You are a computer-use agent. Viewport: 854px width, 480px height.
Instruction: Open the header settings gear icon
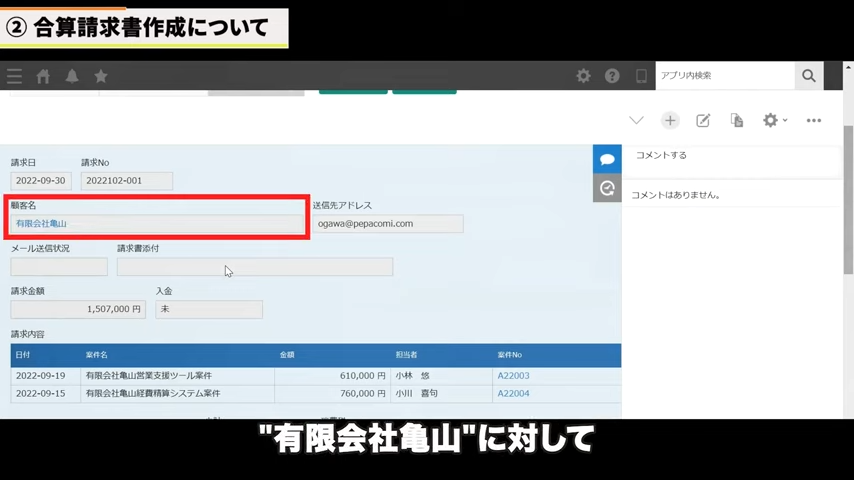[583, 76]
